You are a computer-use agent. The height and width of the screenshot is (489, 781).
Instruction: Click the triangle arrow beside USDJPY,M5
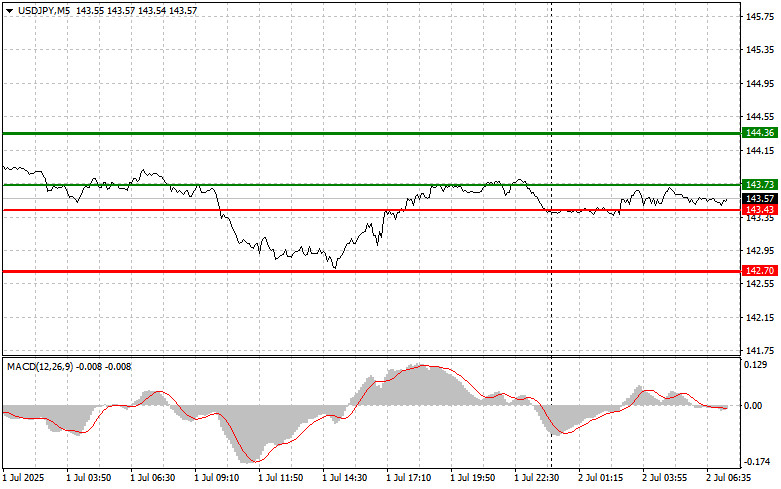9,9
